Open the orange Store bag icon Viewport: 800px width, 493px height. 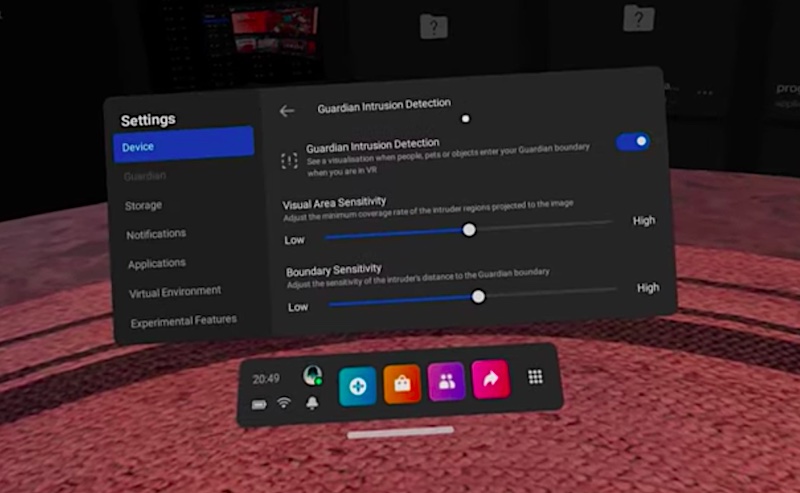pos(402,384)
